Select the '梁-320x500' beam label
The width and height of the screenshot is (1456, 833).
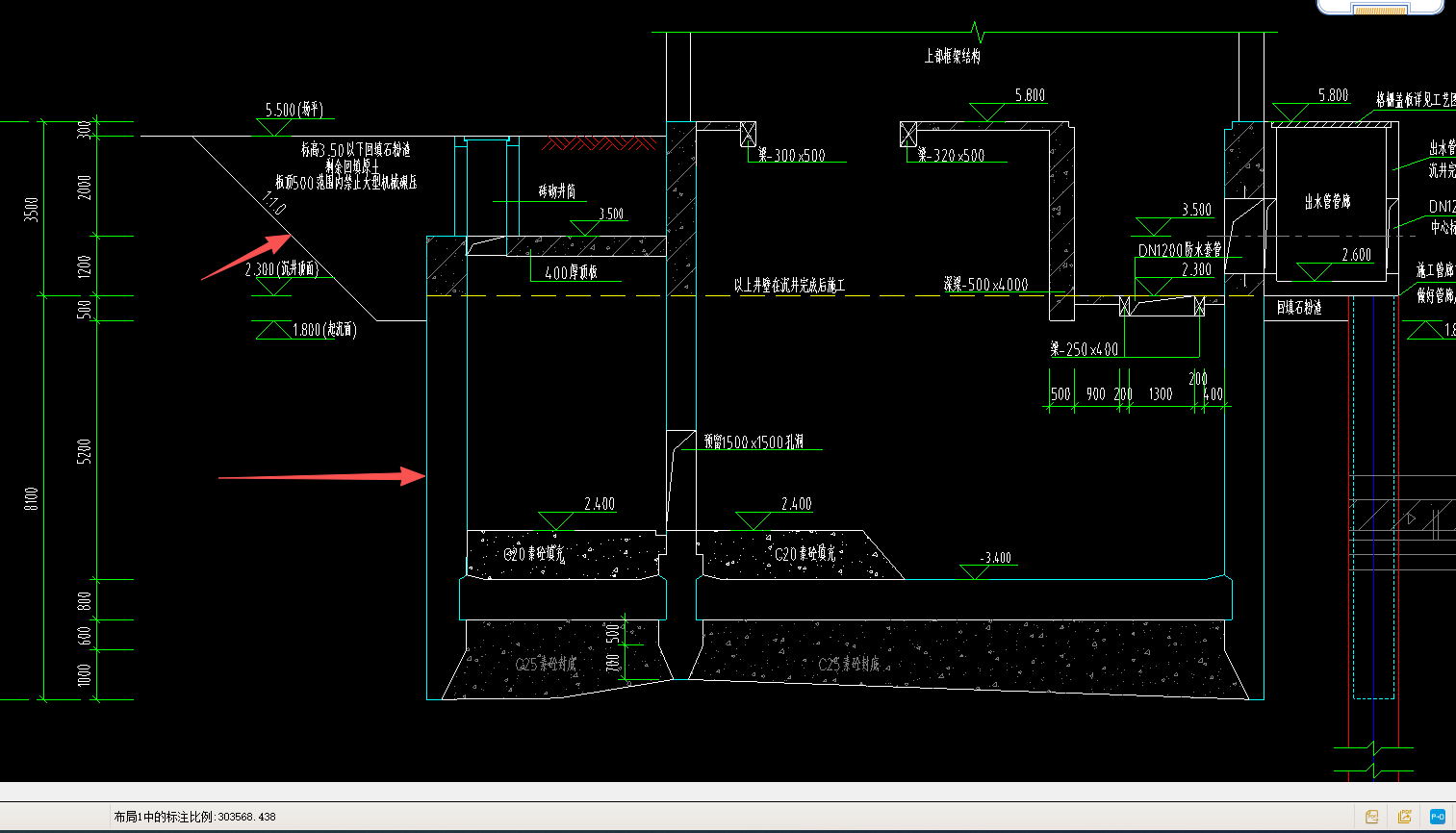[x=951, y=155]
